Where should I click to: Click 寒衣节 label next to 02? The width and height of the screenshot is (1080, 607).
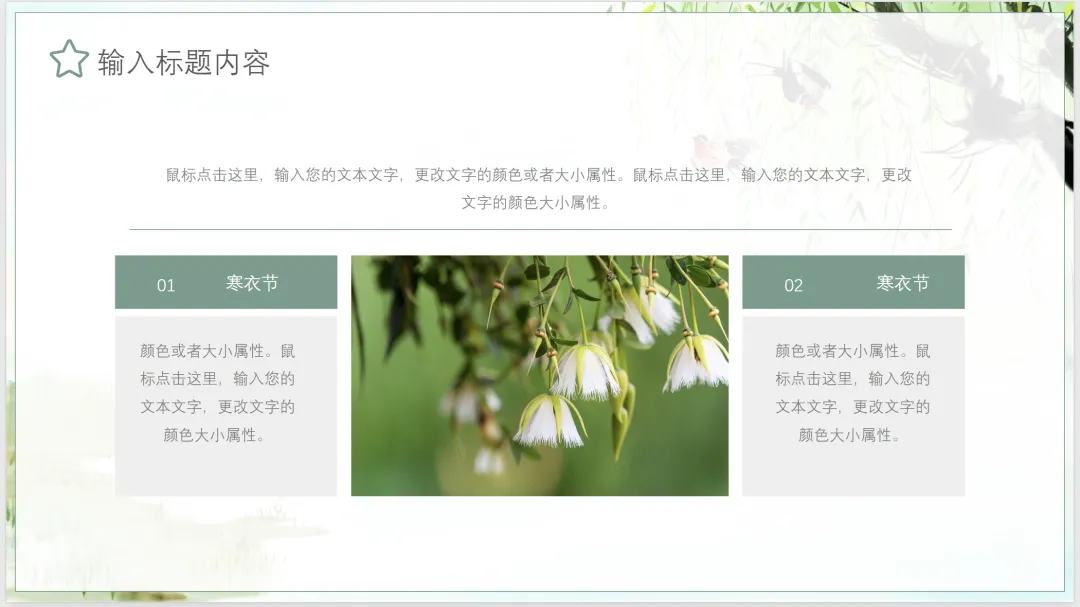[902, 283]
